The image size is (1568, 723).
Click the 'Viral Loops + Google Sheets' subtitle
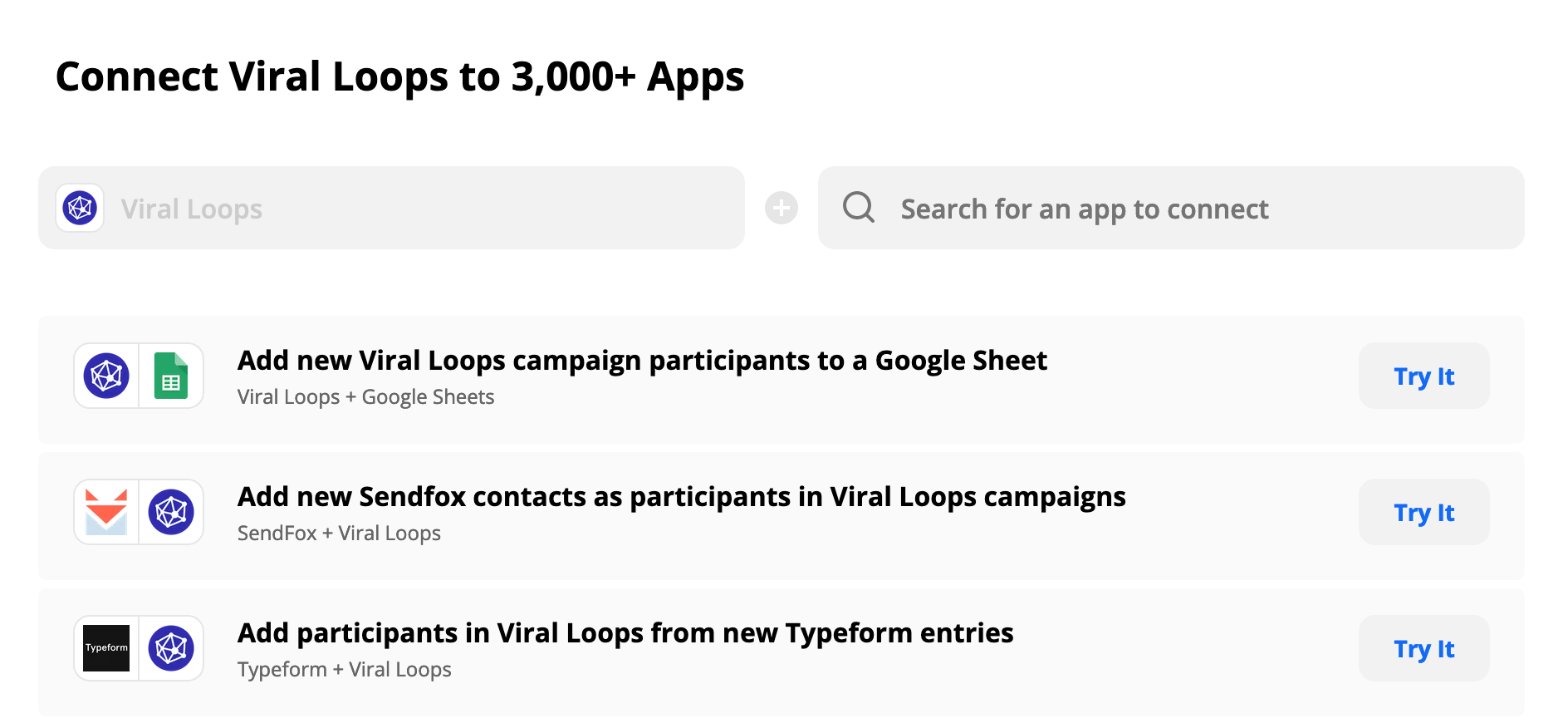pyautogui.click(x=365, y=397)
